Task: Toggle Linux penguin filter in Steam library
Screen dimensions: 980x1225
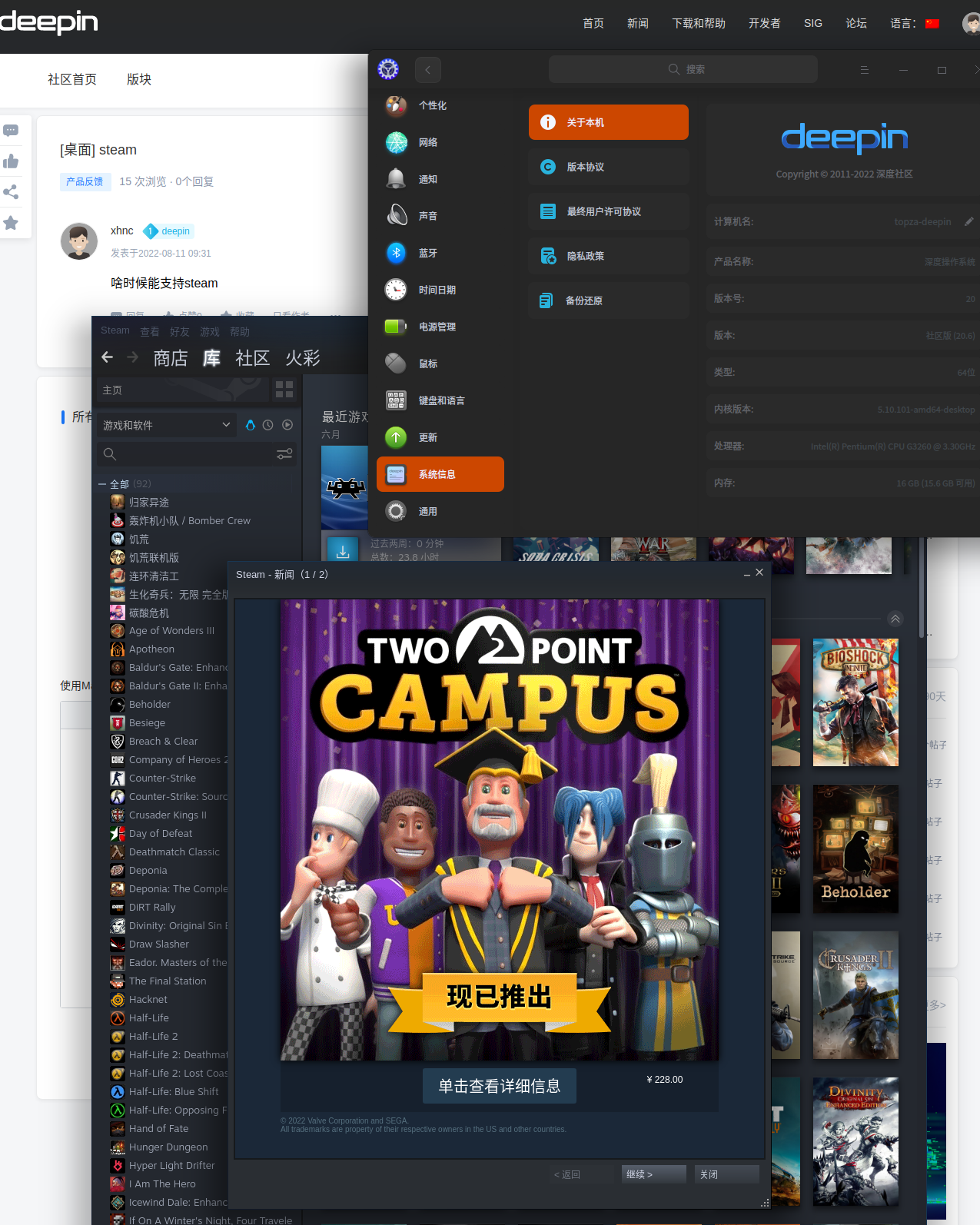Action: click(250, 425)
